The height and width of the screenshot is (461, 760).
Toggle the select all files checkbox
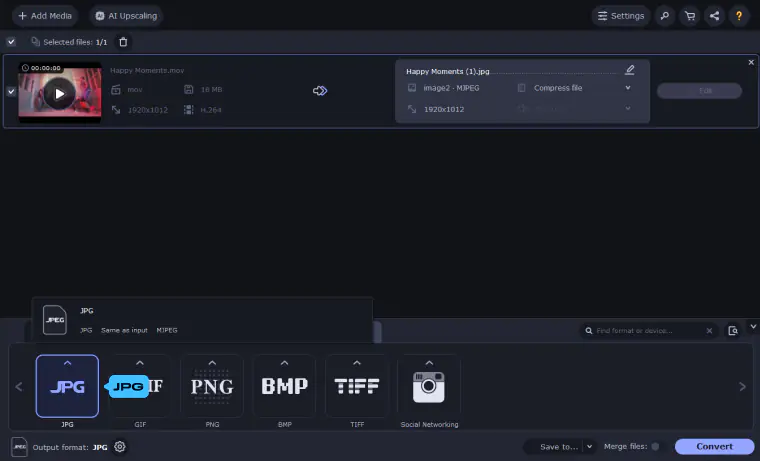click(11, 42)
